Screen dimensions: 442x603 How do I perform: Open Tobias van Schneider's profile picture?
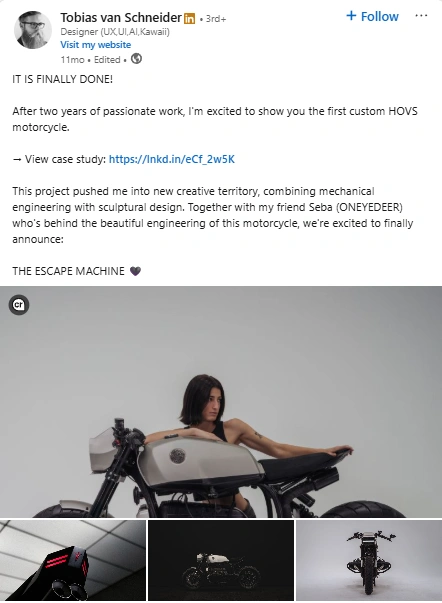click(33, 30)
